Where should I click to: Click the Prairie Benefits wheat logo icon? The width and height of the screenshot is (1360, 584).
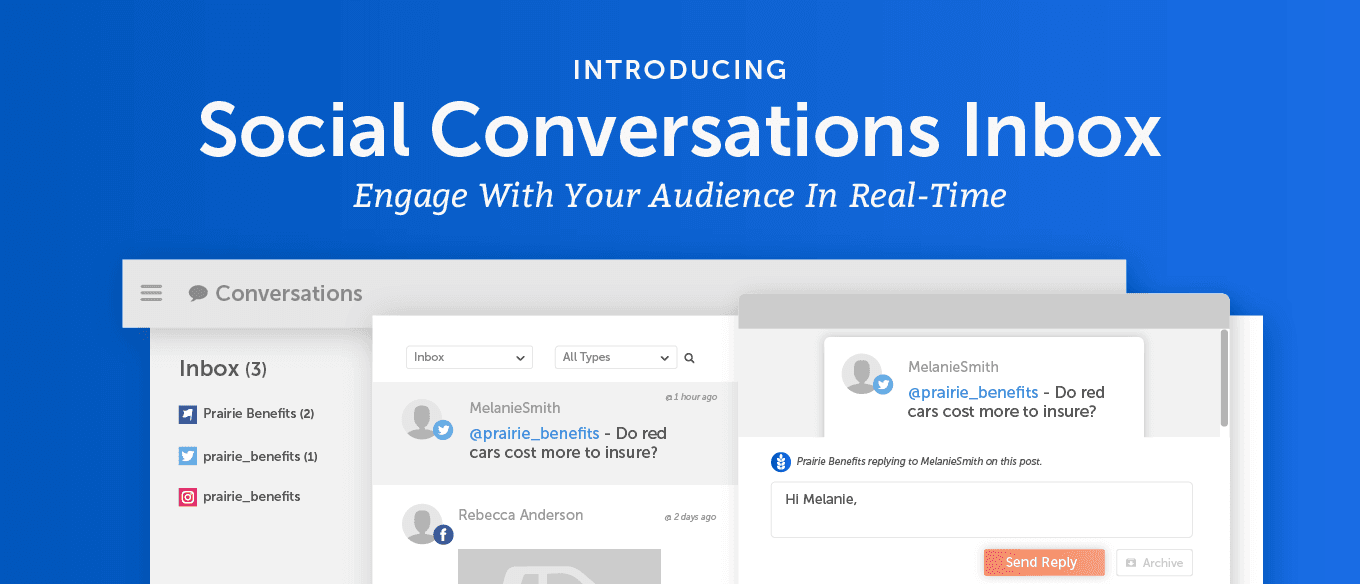(x=781, y=462)
